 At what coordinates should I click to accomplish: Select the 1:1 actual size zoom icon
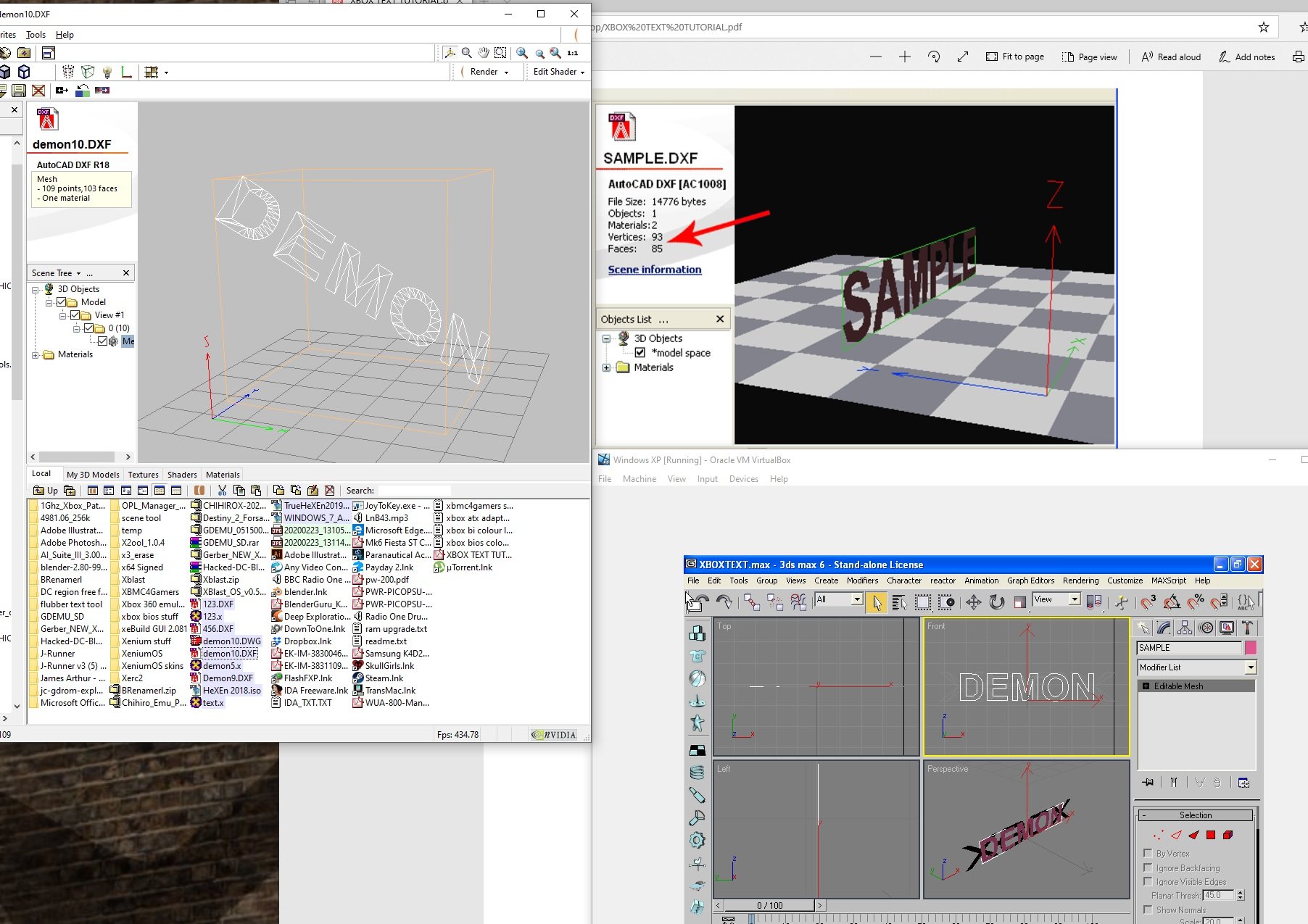tap(573, 53)
